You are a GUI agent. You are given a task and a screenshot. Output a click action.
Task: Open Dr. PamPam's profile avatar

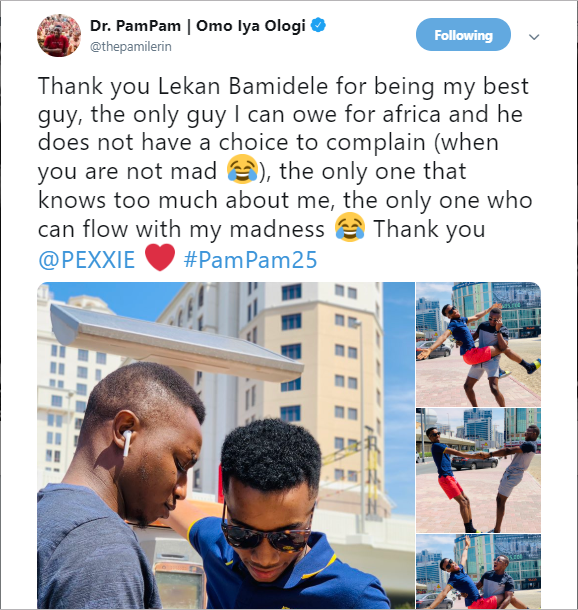tap(59, 35)
